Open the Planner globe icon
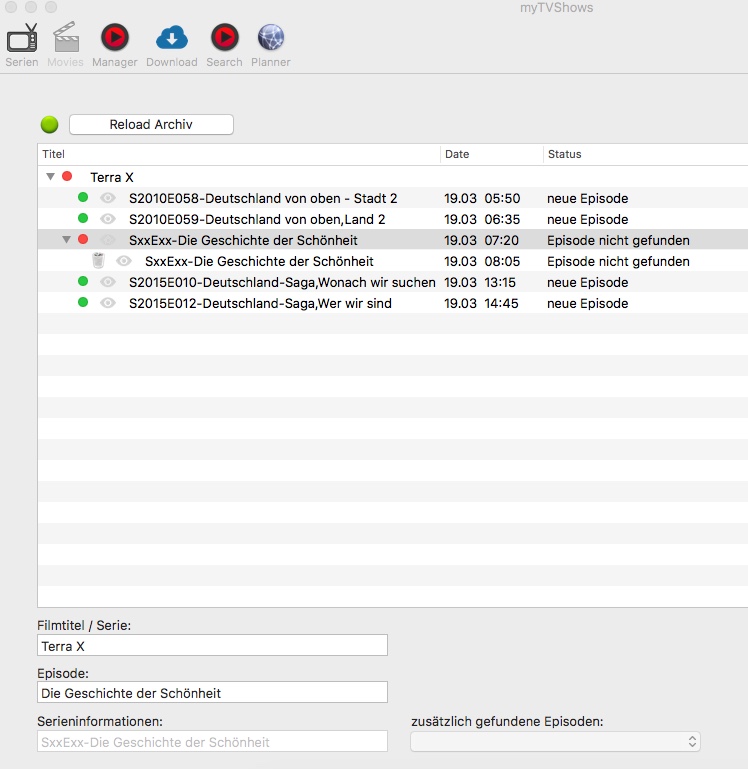This screenshot has height=769, width=748. pos(271,39)
